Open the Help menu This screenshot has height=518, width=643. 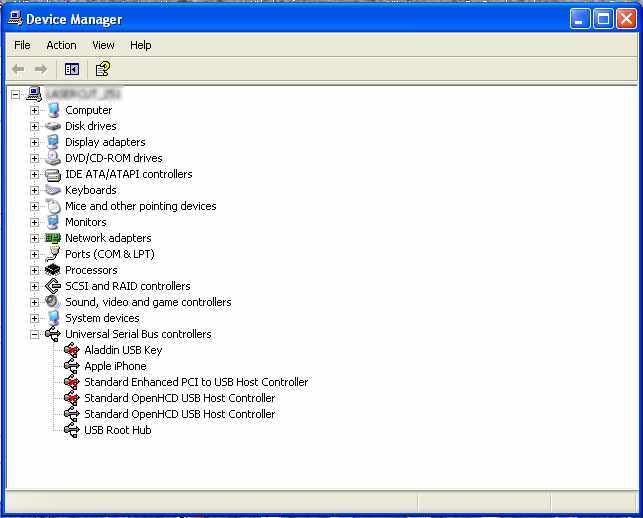[x=141, y=45]
